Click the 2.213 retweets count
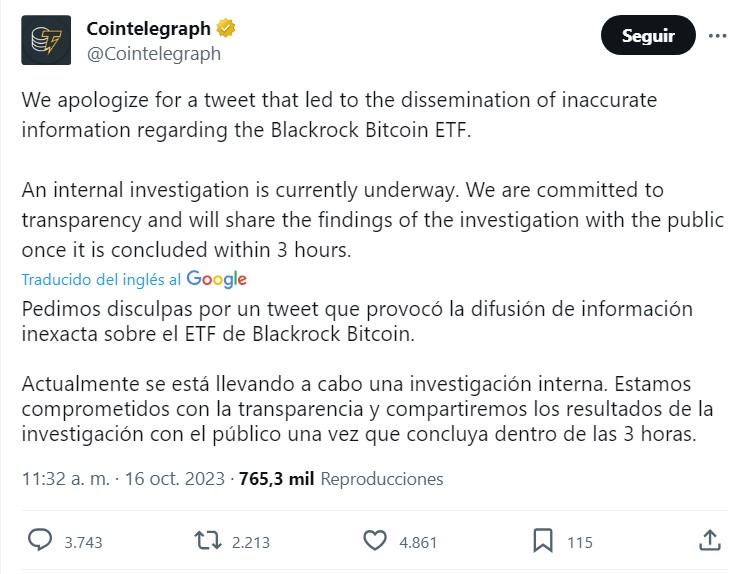 pyautogui.click(x=250, y=542)
